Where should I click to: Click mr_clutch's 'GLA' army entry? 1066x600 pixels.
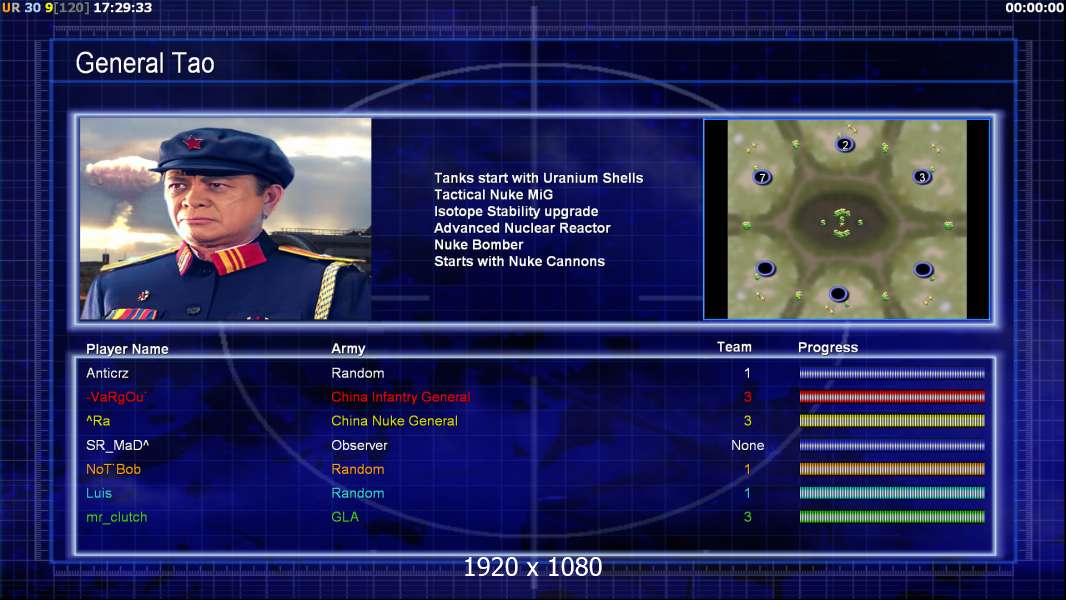pos(345,517)
